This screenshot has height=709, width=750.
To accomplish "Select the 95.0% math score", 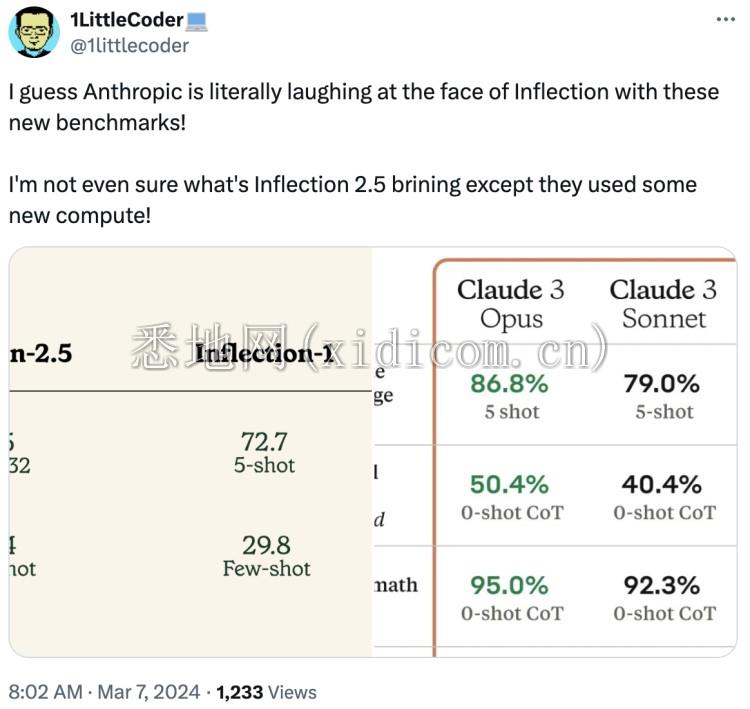I will tap(510, 586).
